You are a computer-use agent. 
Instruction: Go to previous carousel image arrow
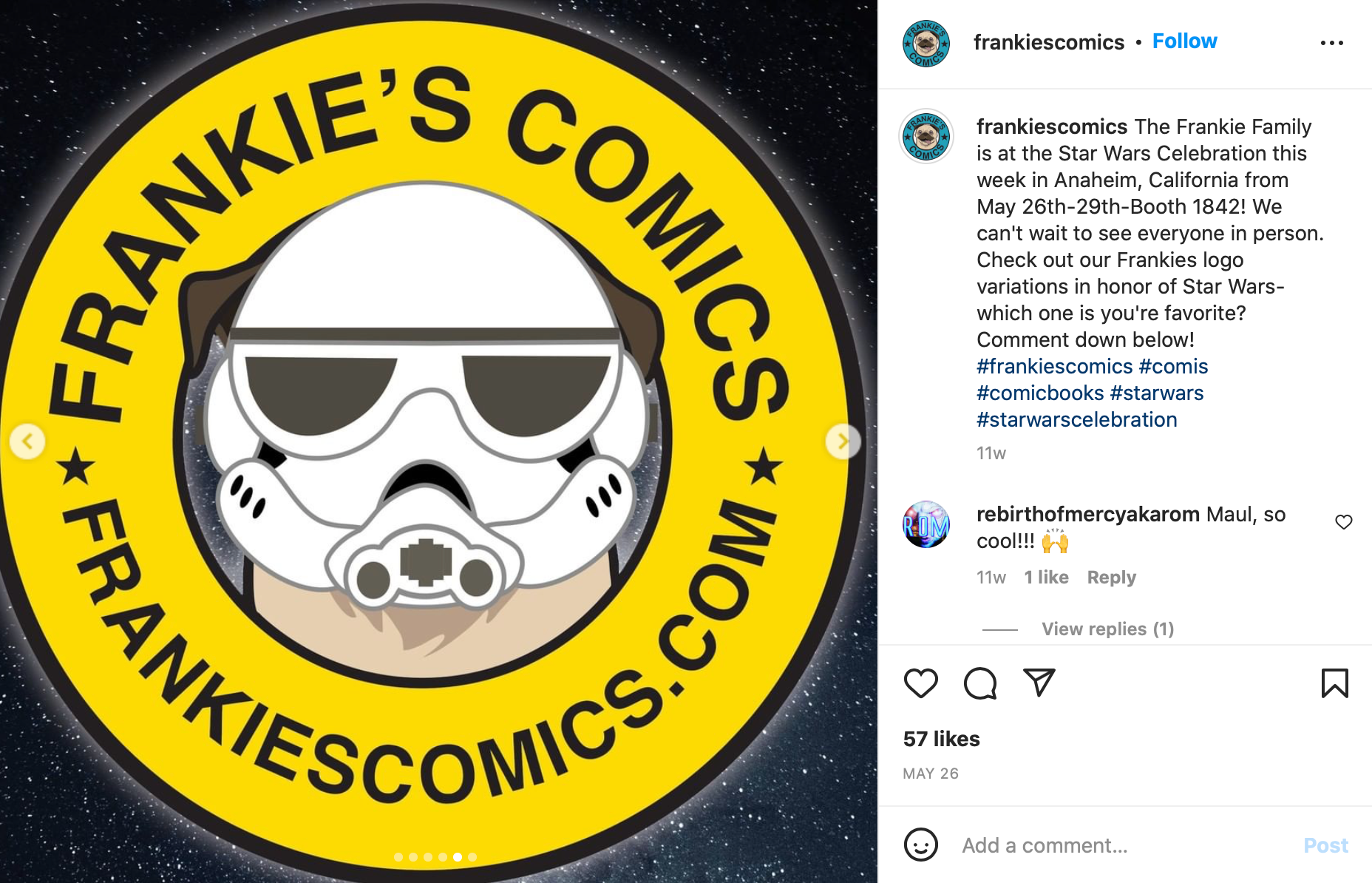point(27,441)
